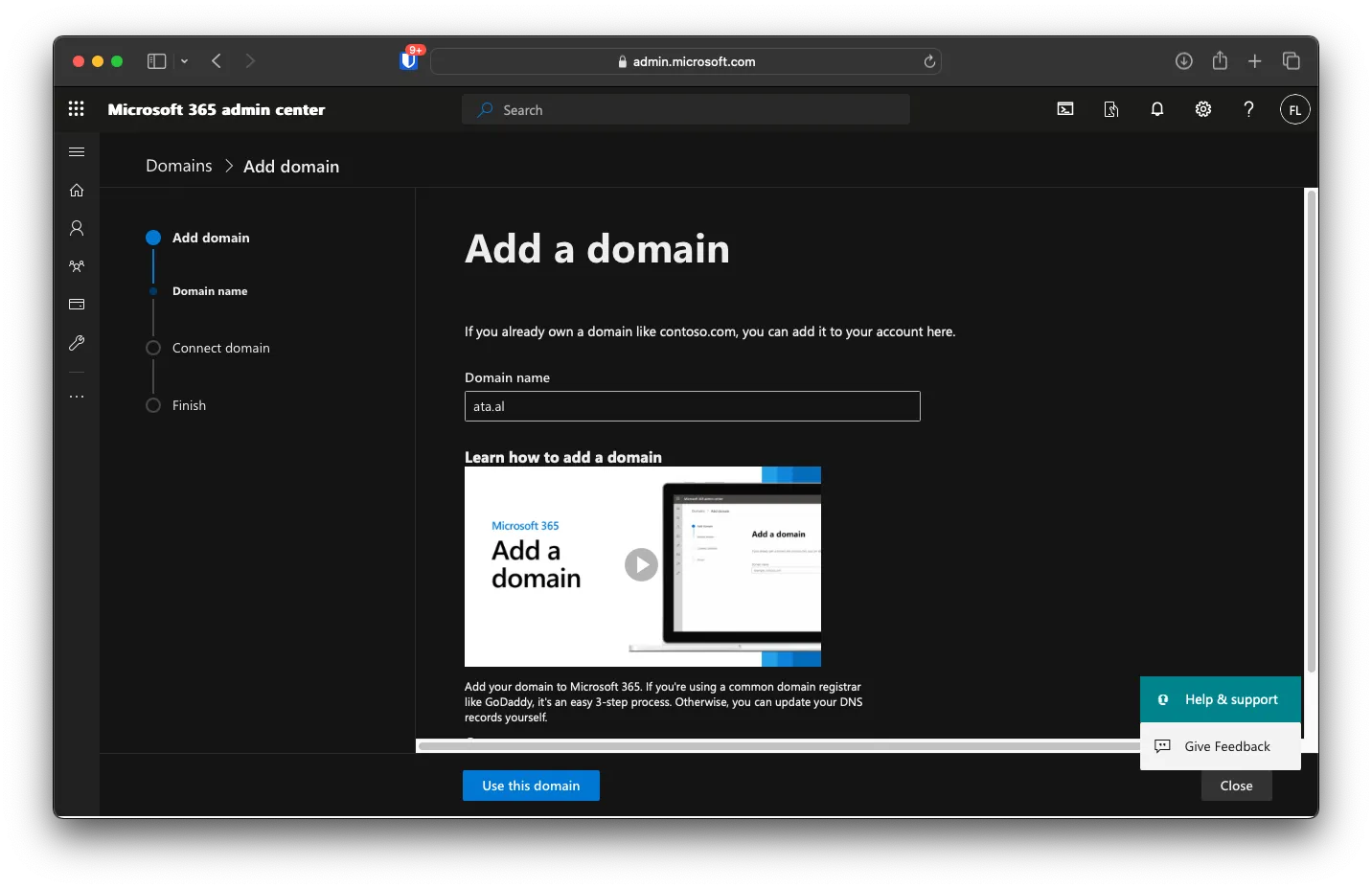The height and width of the screenshot is (889, 1372).
Task: Open FL account profile menu
Action: pyautogui.click(x=1294, y=109)
